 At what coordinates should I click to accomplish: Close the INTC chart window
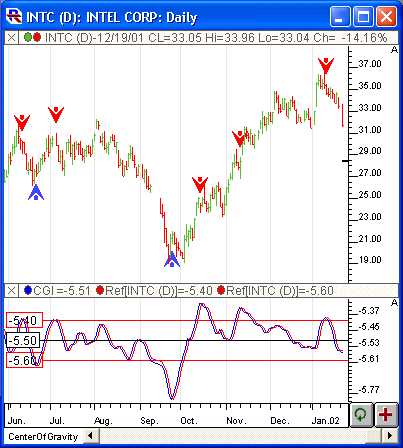click(386, 16)
